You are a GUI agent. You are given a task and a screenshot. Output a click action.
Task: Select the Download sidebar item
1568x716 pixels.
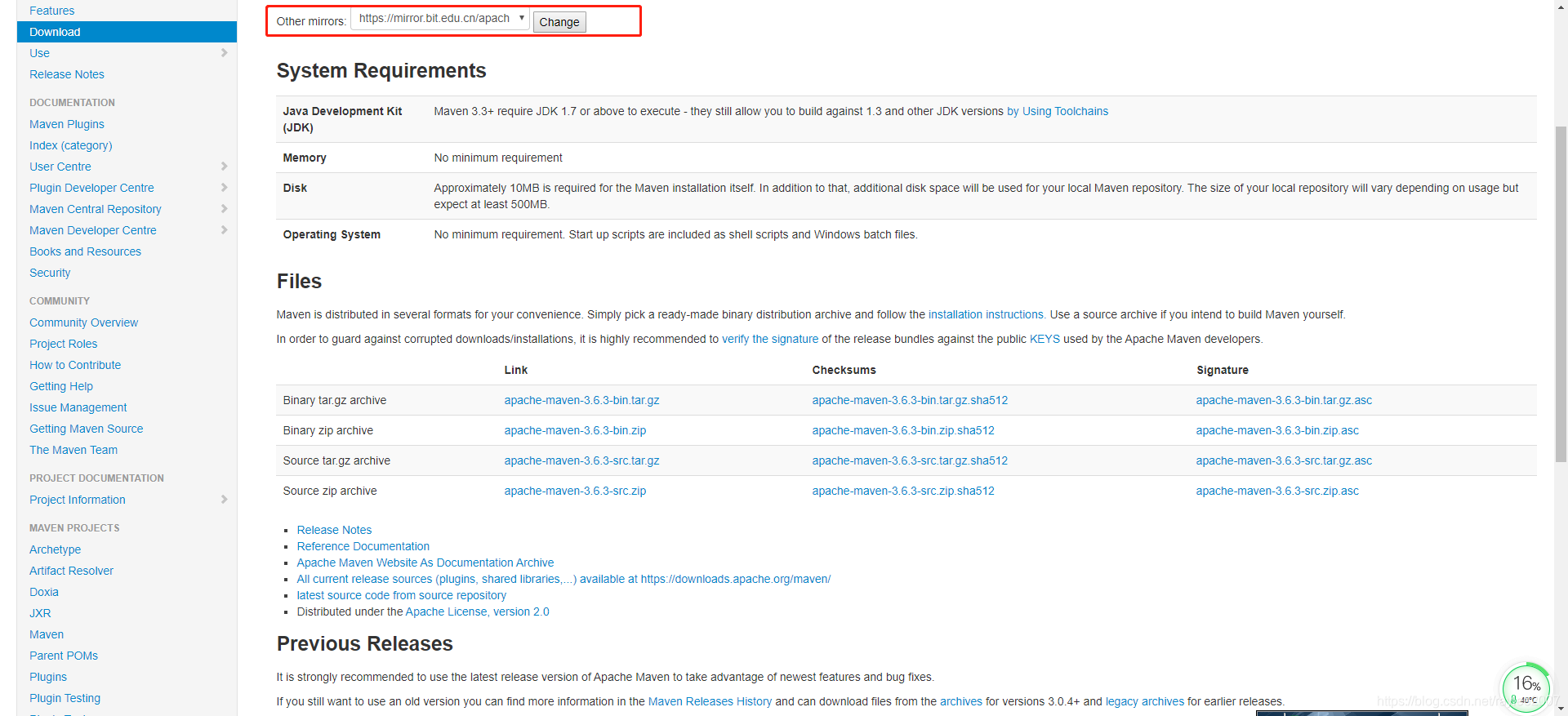127,32
